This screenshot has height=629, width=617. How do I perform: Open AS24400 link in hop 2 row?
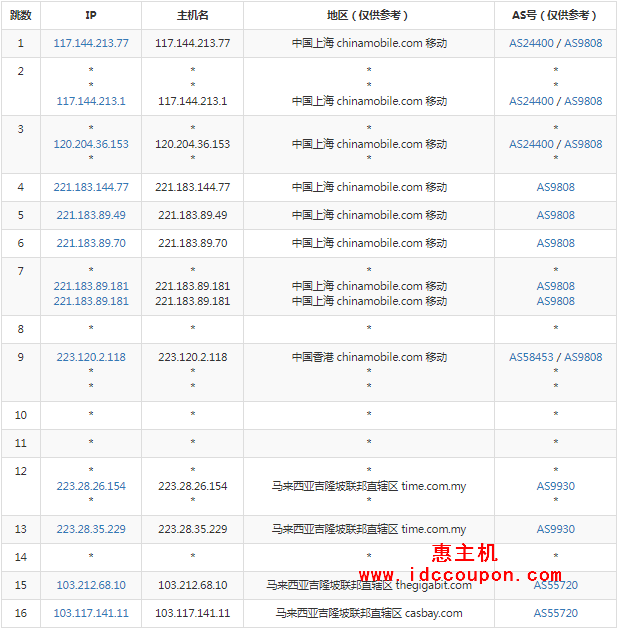[531, 101]
